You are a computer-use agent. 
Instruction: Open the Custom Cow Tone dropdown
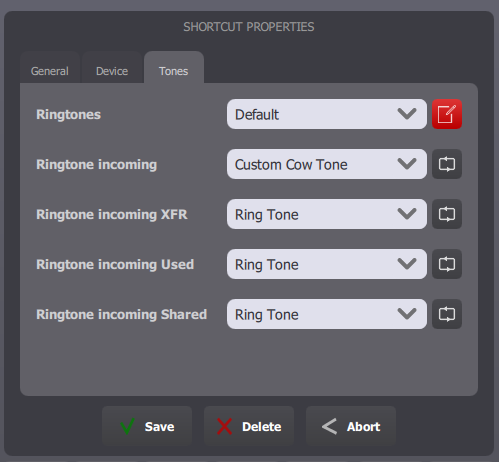click(x=327, y=164)
